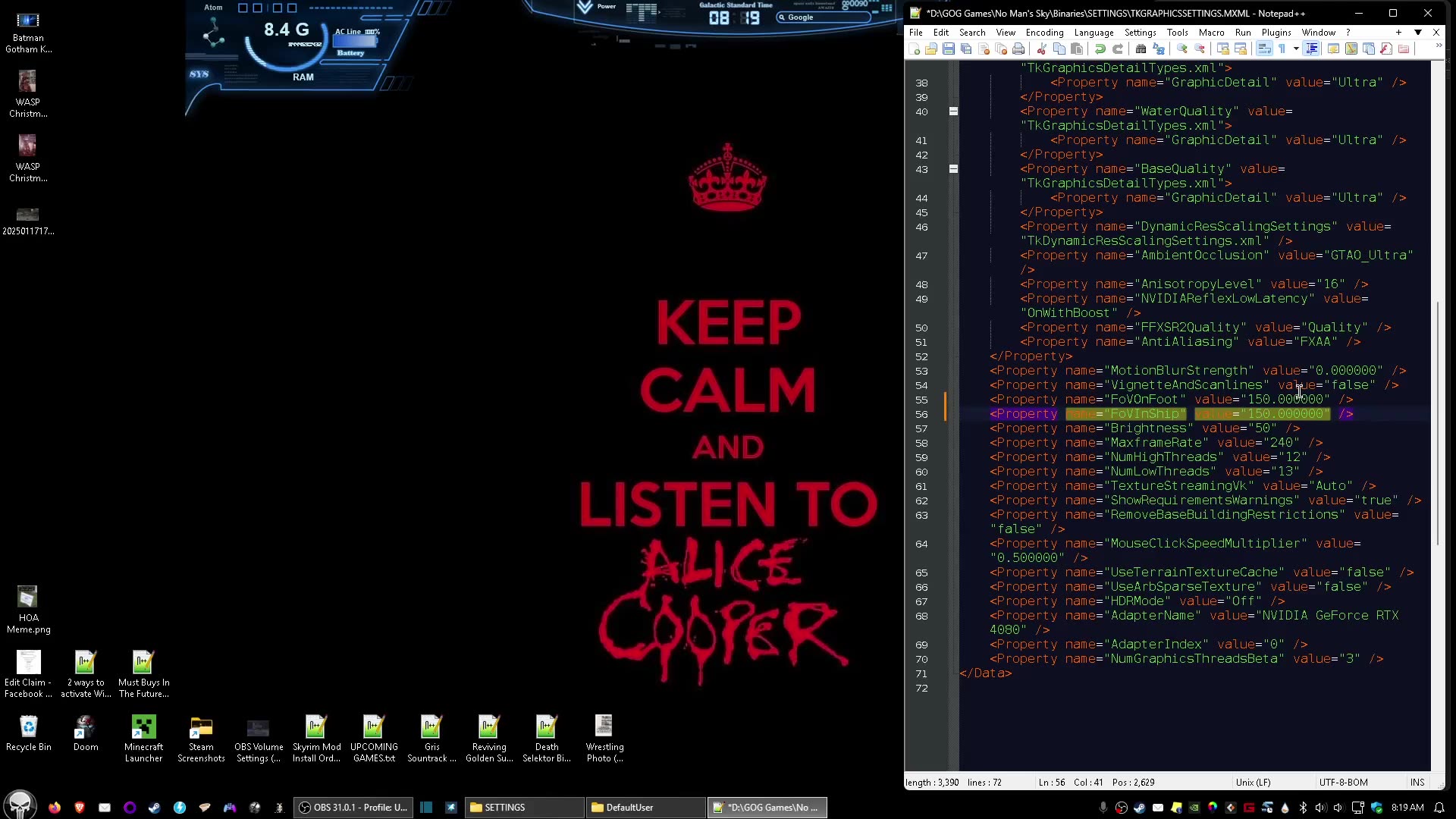Image resolution: width=1456 pixels, height=819 pixels.
Task: Click the Cut scissors icon
Action: click(1042, 49)
